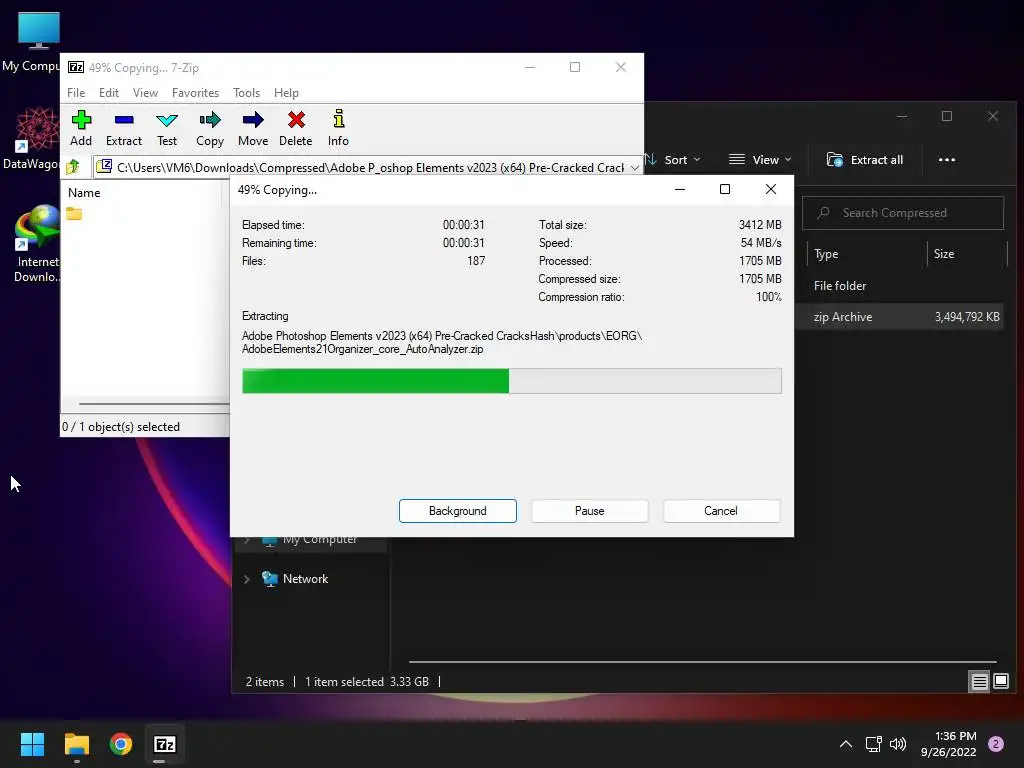Viewport: 1024px width, 768px height.
Task: Click the Search Compressed field
Action: (903, 213)
